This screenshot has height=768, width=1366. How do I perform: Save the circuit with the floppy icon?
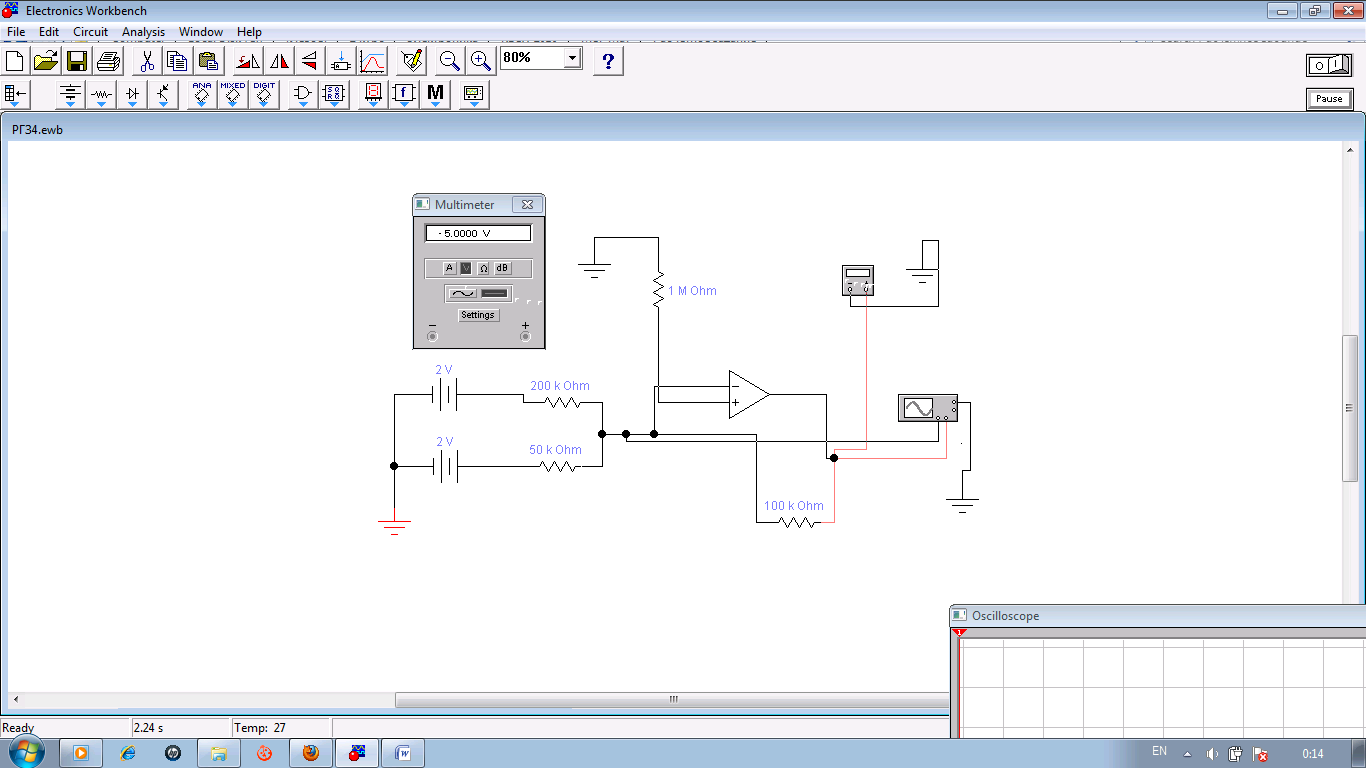[x=77, y=61]
